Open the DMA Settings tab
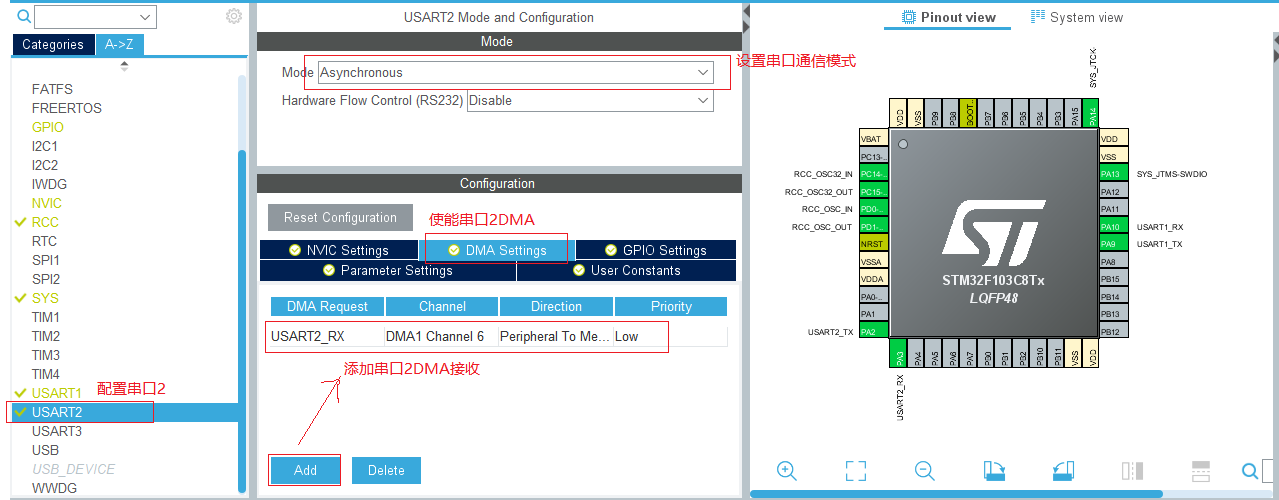Viewport: 1279px width, 500px height. [497, 250]
